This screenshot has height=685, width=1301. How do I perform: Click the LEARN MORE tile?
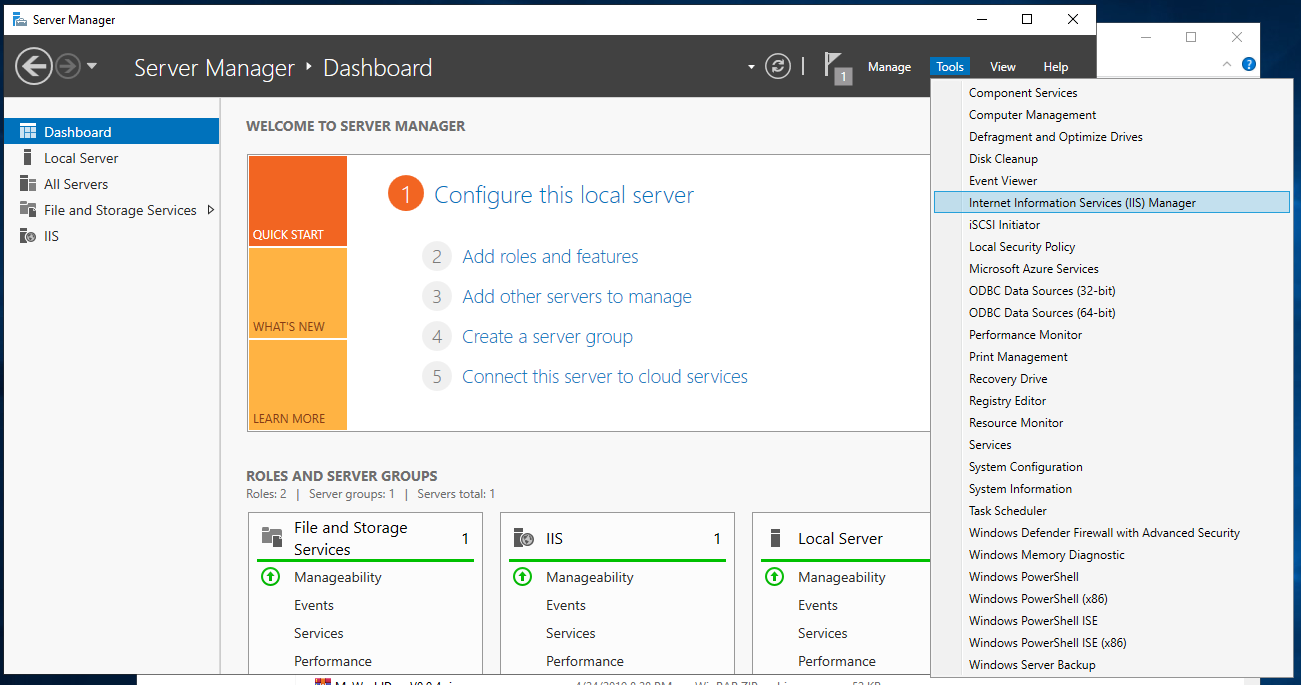tap(298, 385)
